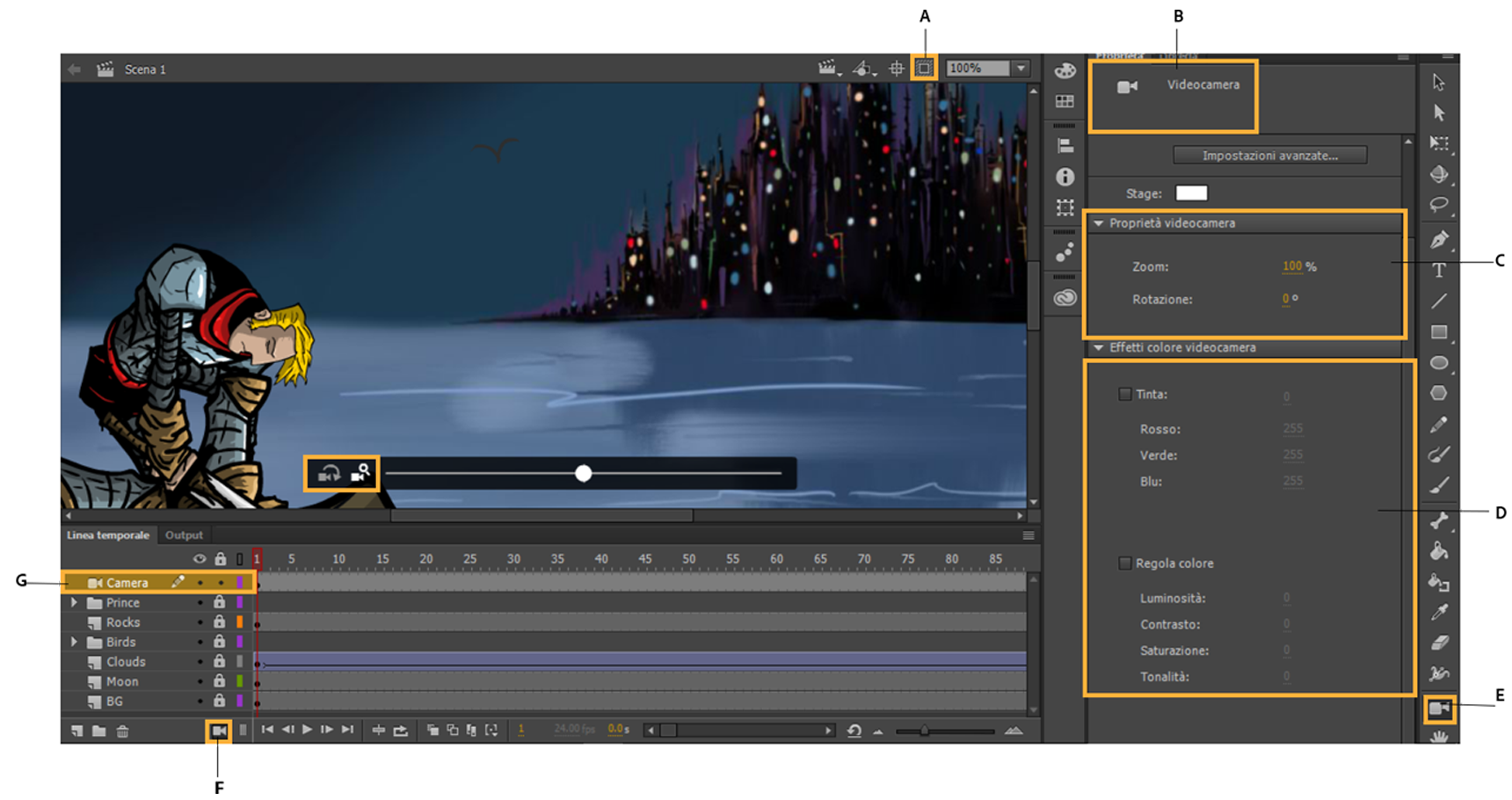Screen dimensions: 1512x800
Task: Go to the first frame
Action: pyautogui.click(x=267, y=730)
